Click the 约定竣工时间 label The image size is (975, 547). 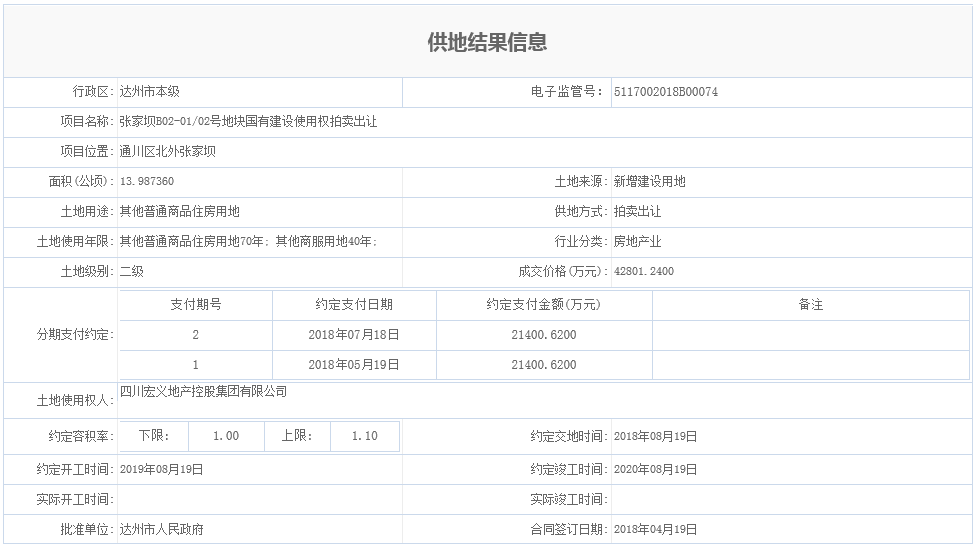[x=570, y=469]
